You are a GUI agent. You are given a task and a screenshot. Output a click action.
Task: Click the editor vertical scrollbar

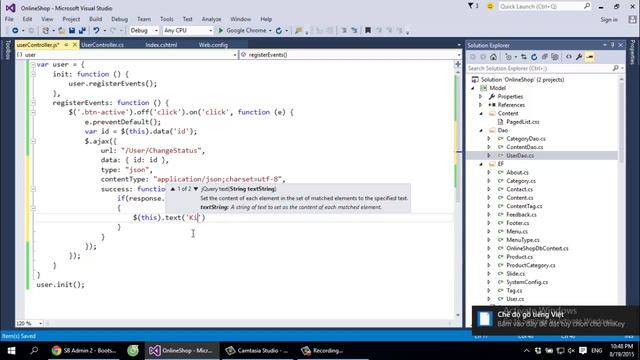click(x=458, y=192)
